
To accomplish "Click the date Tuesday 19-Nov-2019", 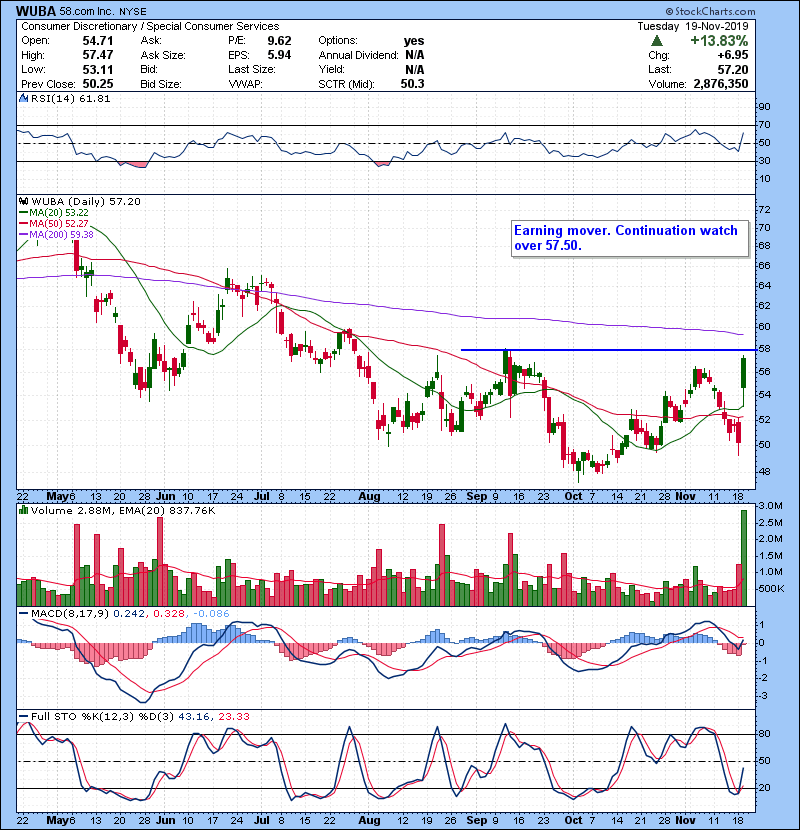I will click(693, 26).
